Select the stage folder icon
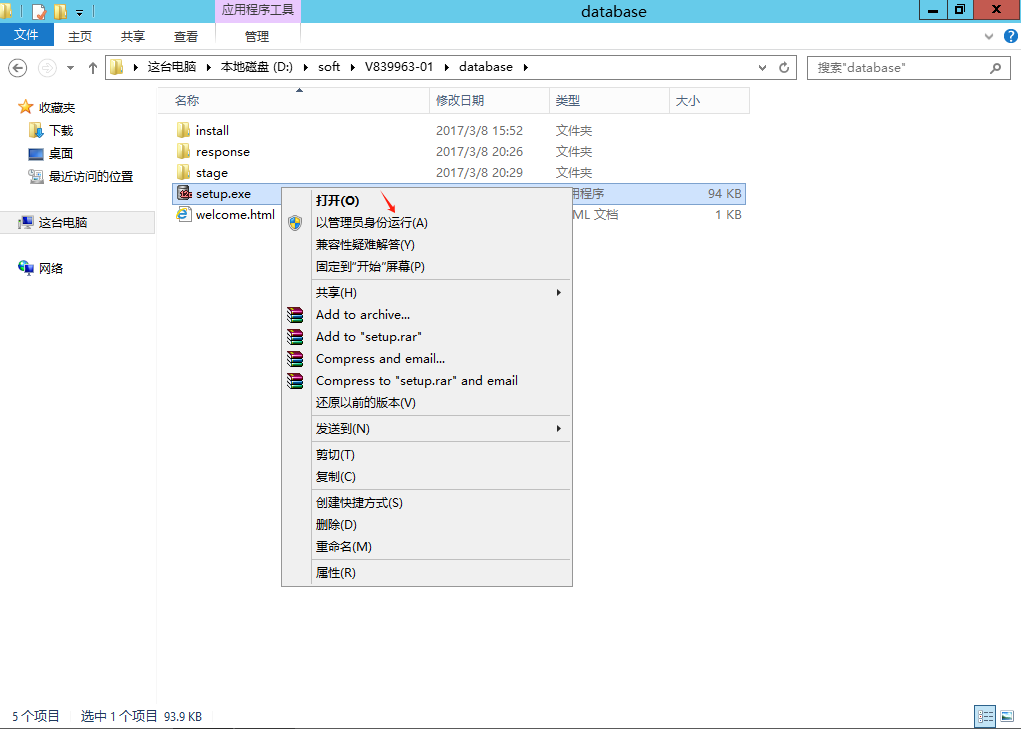 point(184,172)
